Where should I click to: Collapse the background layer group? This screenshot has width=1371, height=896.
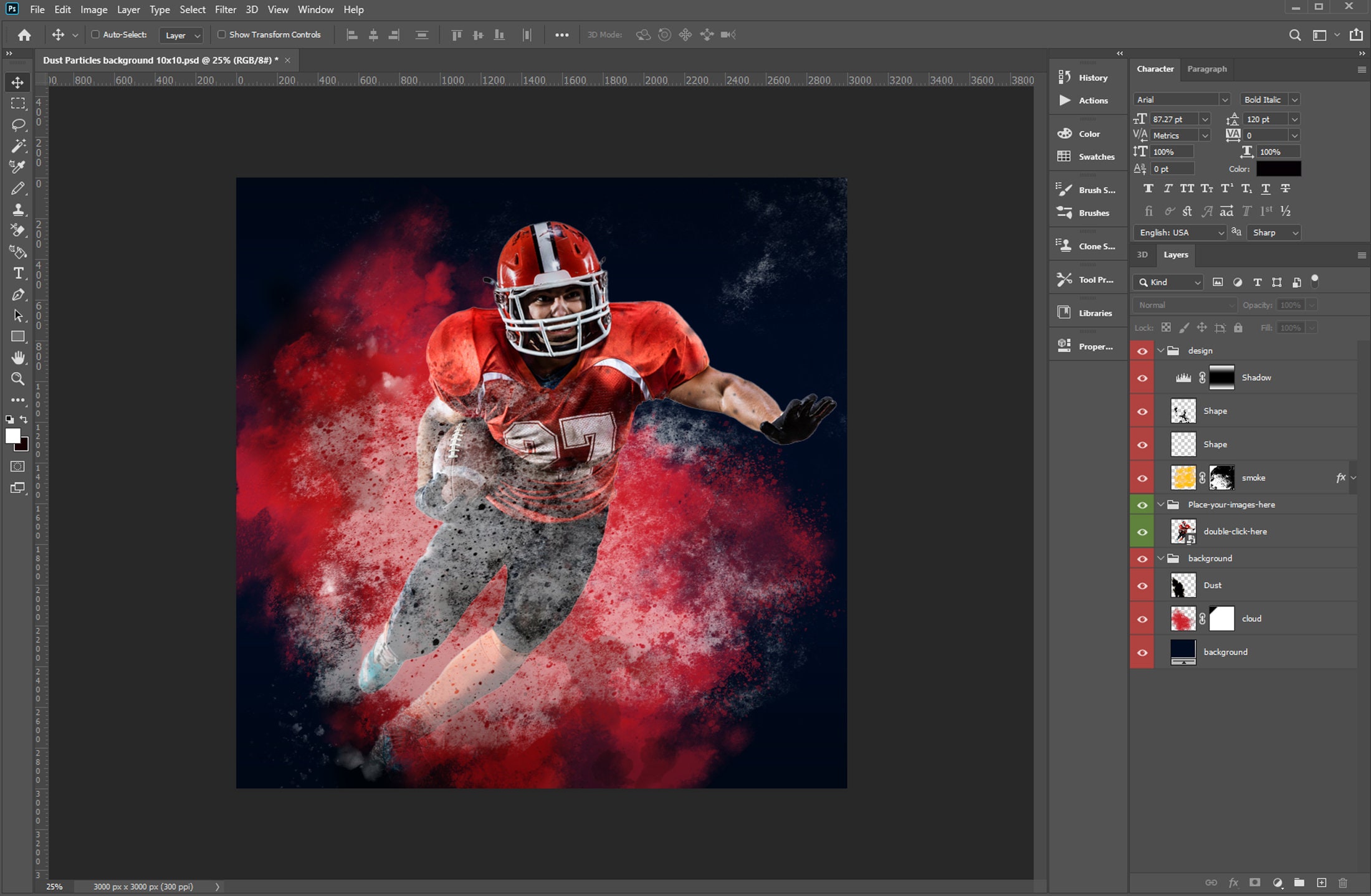click(x=1161, y=558)
